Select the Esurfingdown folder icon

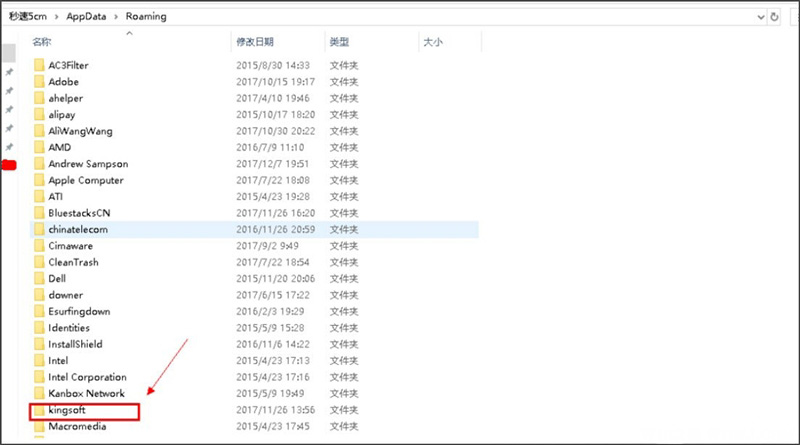(39, 311)
